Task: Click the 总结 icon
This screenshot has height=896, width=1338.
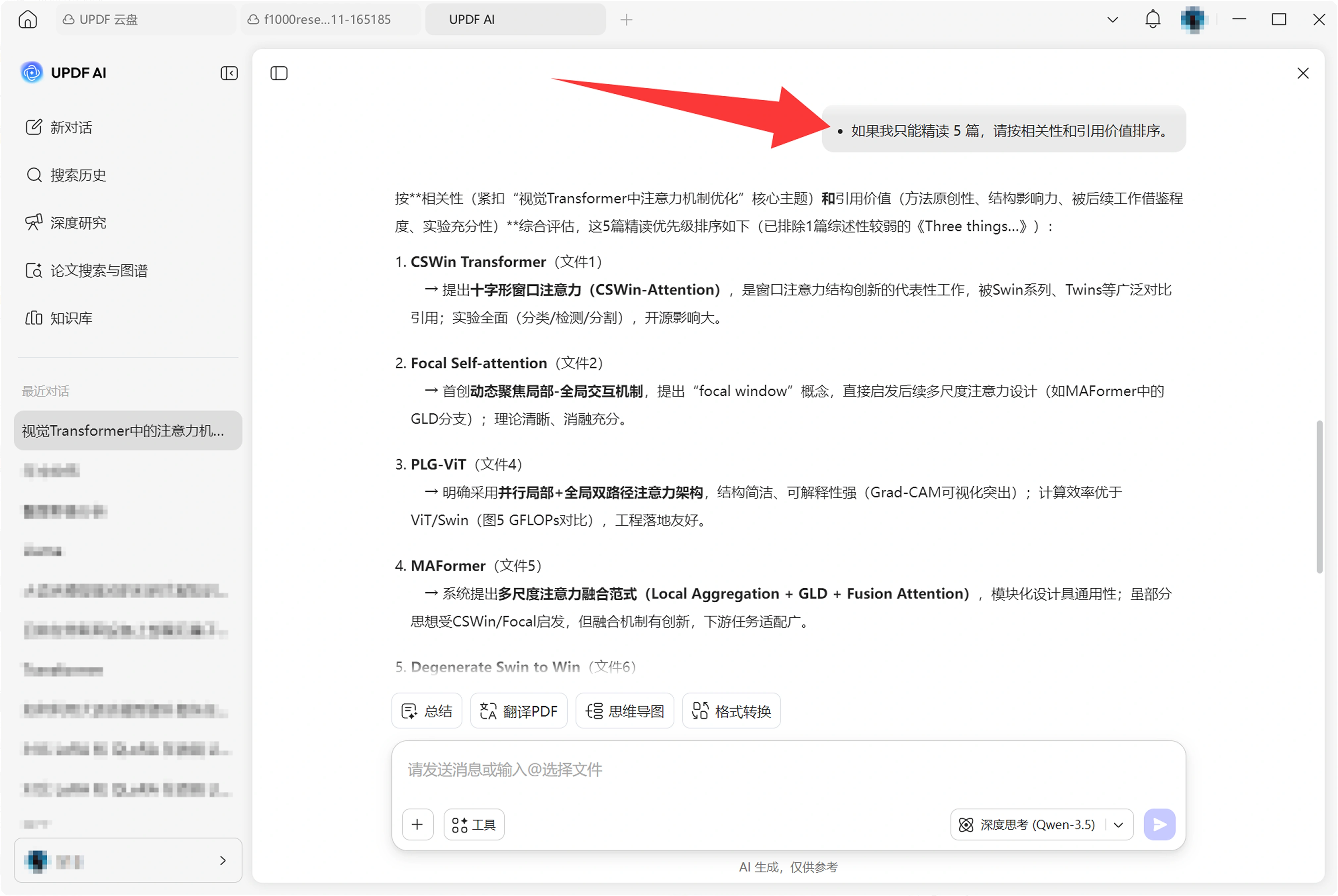Action: (x=409, y=711)
